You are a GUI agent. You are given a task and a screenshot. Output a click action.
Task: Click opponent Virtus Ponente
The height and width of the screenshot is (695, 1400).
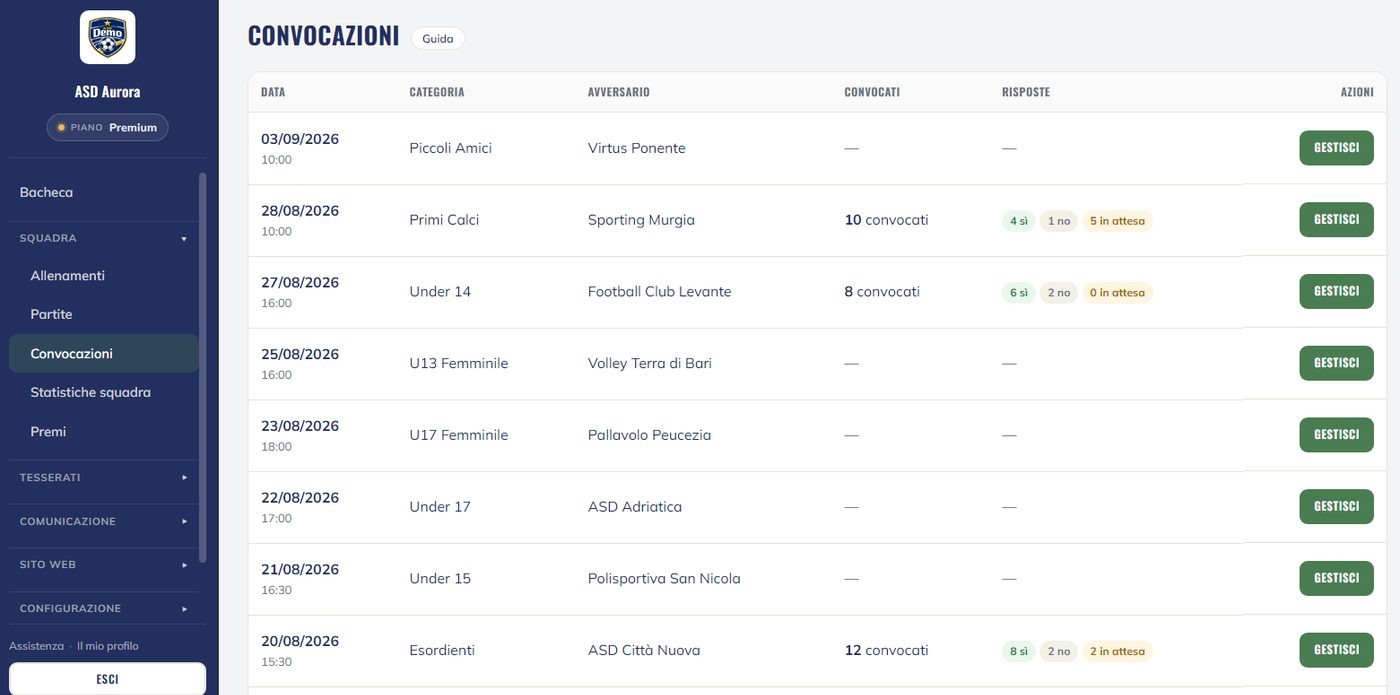click(x=637, y=148)
